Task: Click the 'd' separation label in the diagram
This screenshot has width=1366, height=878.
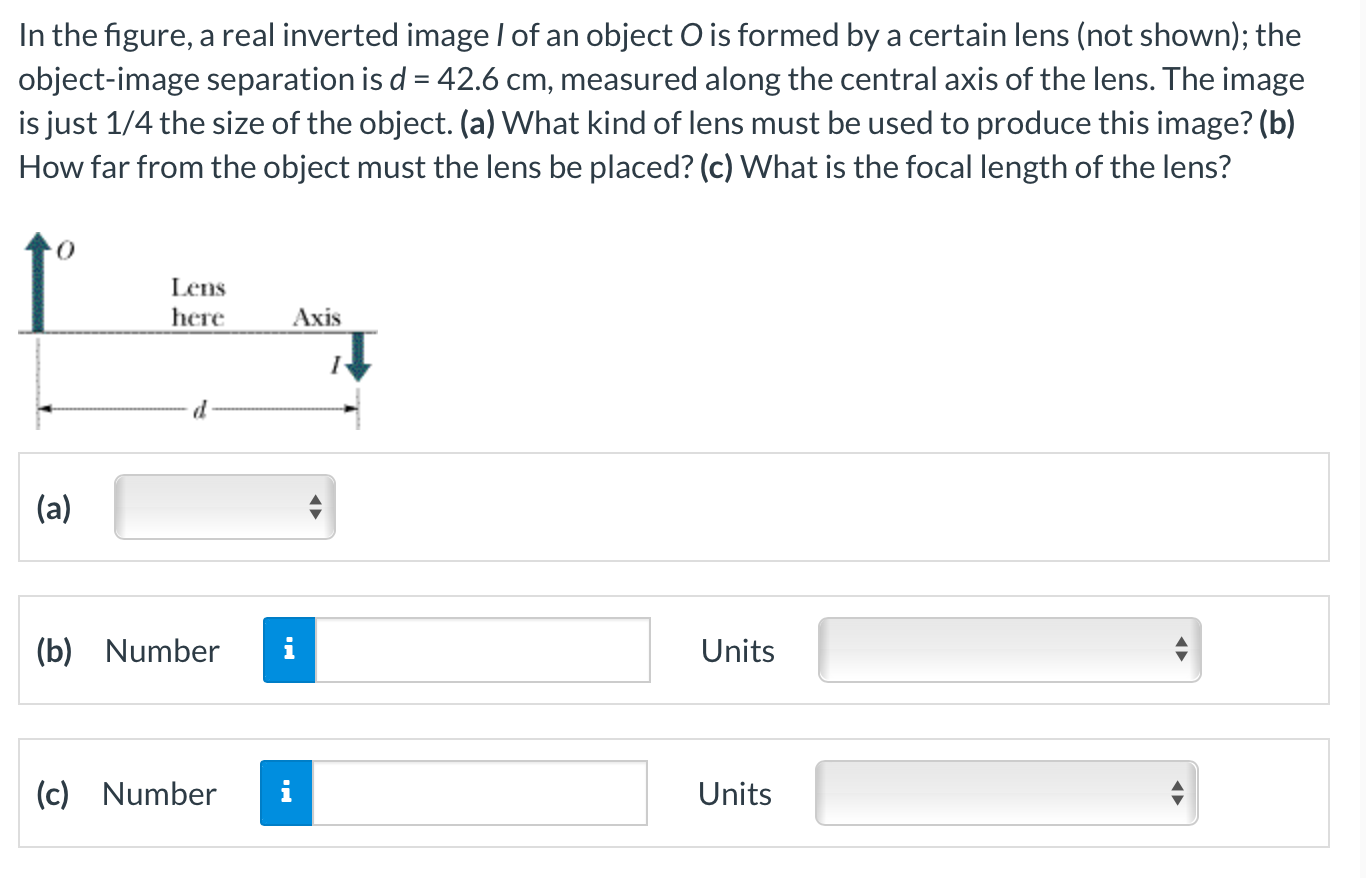Action: tap(199, 408)
